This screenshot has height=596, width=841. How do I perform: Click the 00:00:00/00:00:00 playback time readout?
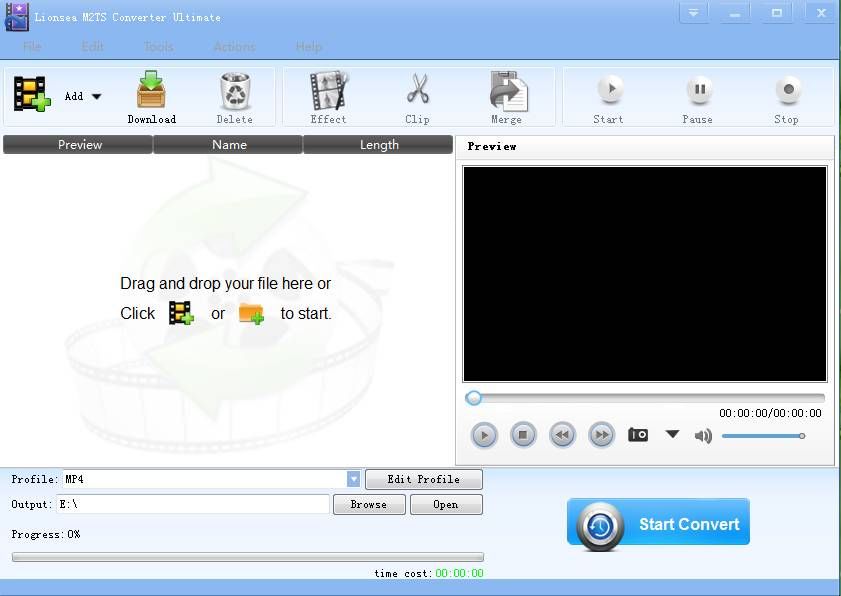tap(770, 413)
